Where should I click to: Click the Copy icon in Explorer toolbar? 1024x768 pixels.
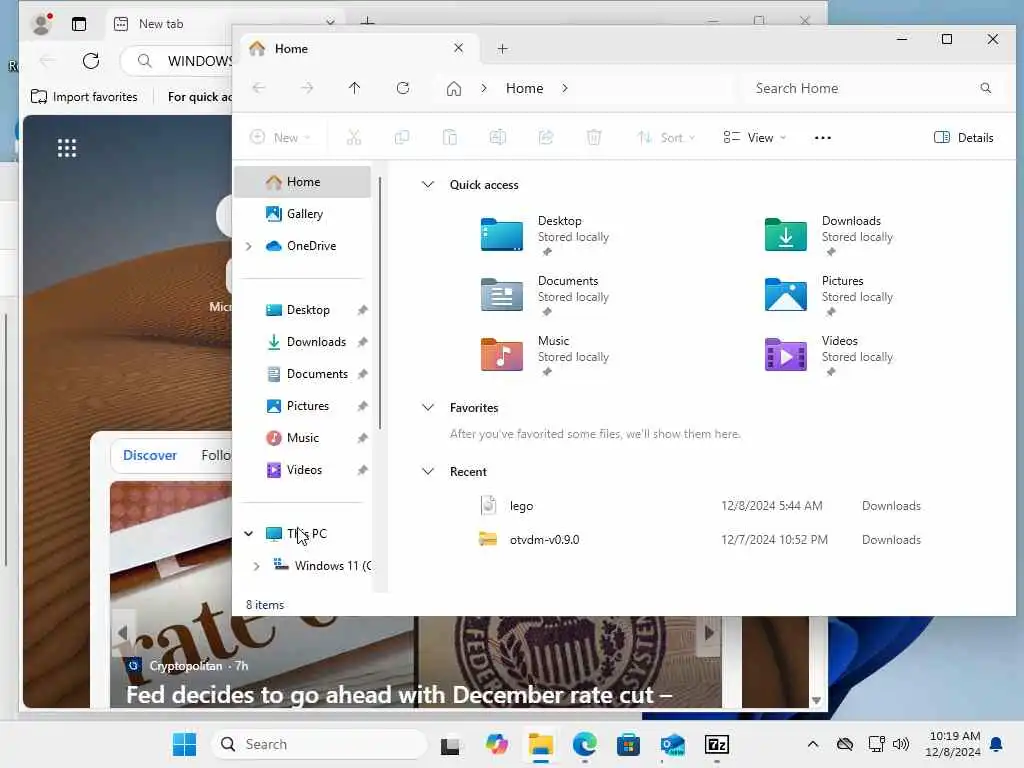tap(402, 137)
